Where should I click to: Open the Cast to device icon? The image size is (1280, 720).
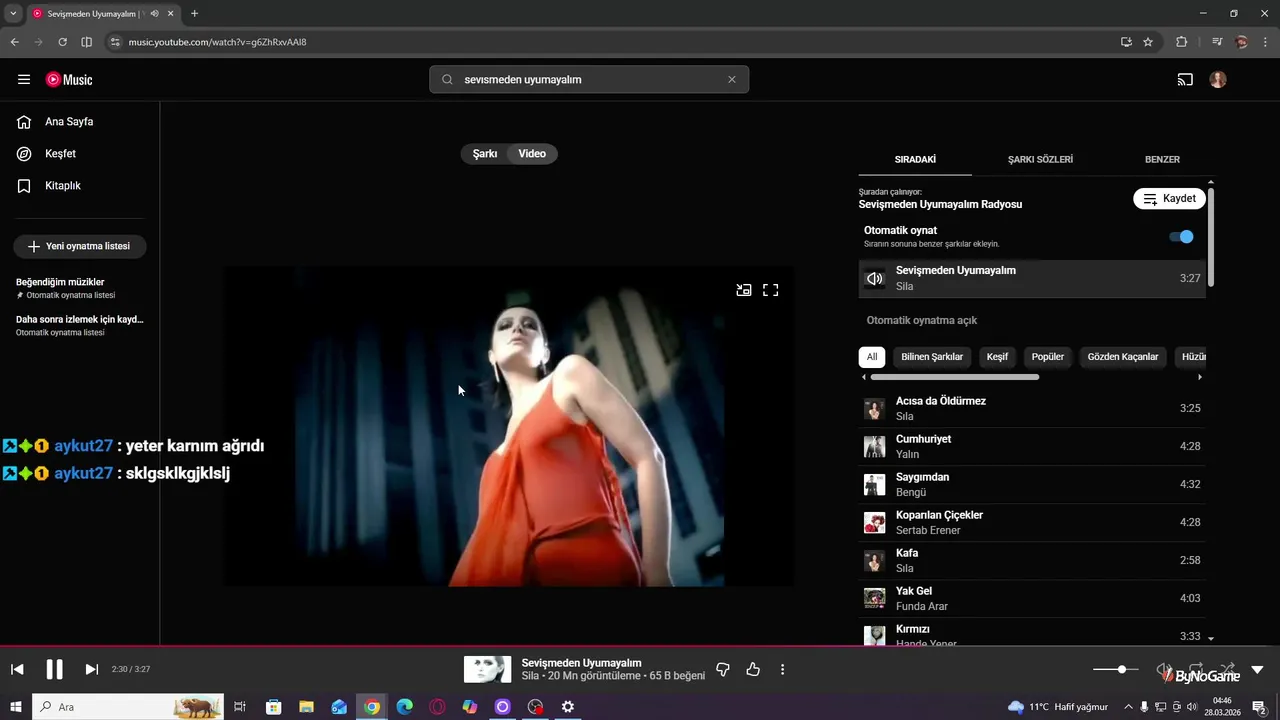[x=1185, y=79]
